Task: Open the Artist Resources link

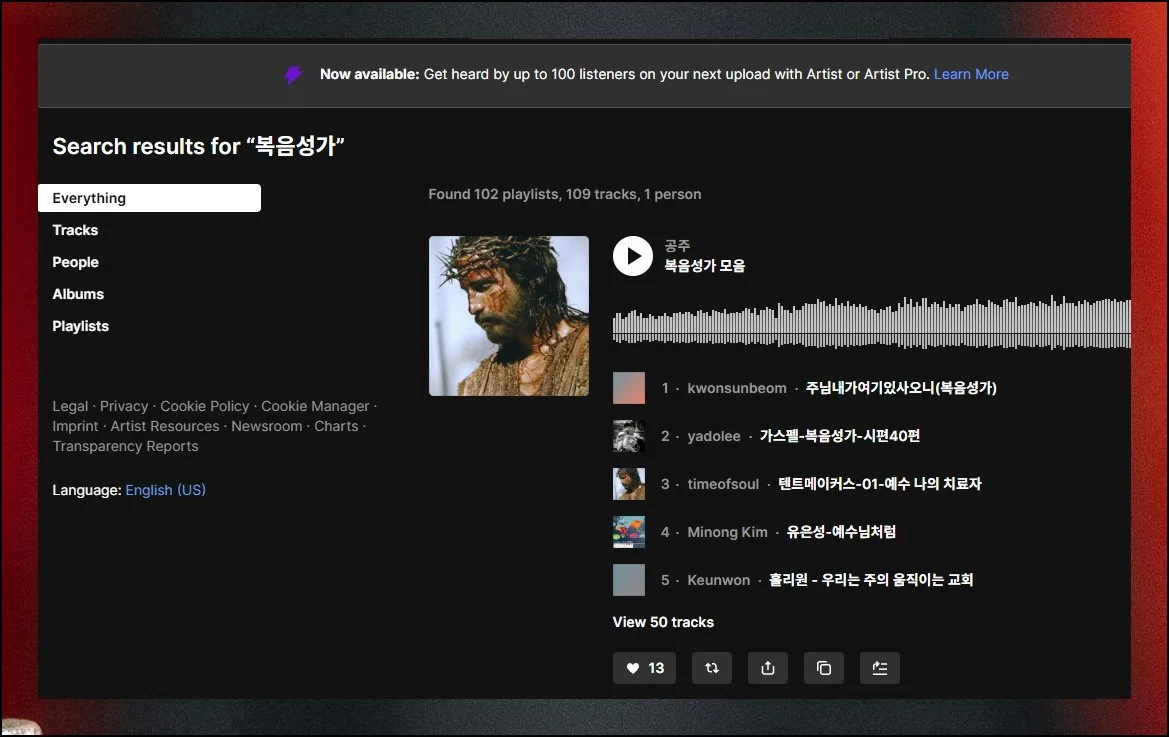Action: (x=165, y=426)
